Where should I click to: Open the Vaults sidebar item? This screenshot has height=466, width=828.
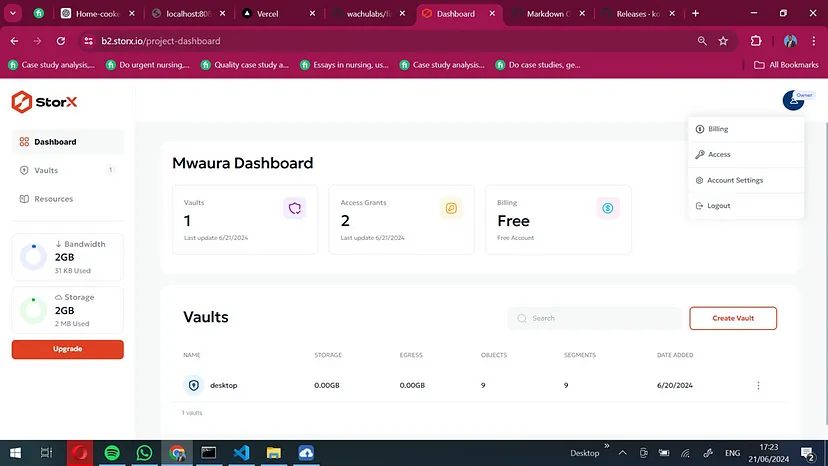coord(46,170)
